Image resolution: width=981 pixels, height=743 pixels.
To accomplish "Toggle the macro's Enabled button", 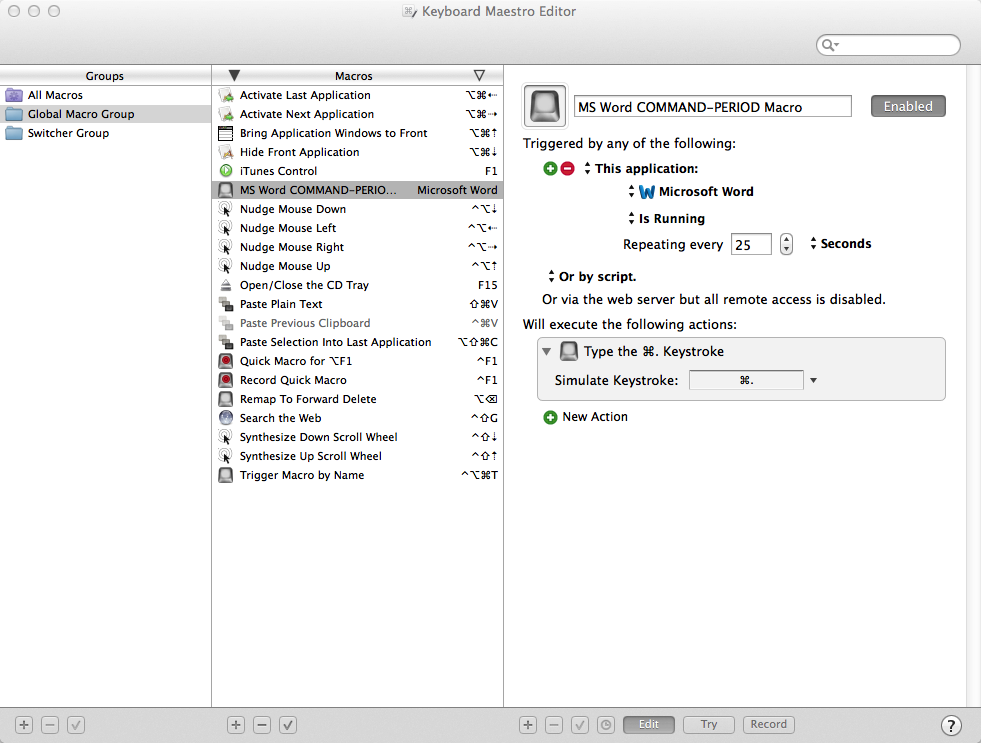I will pyautogui.click(x=908, y=106).
